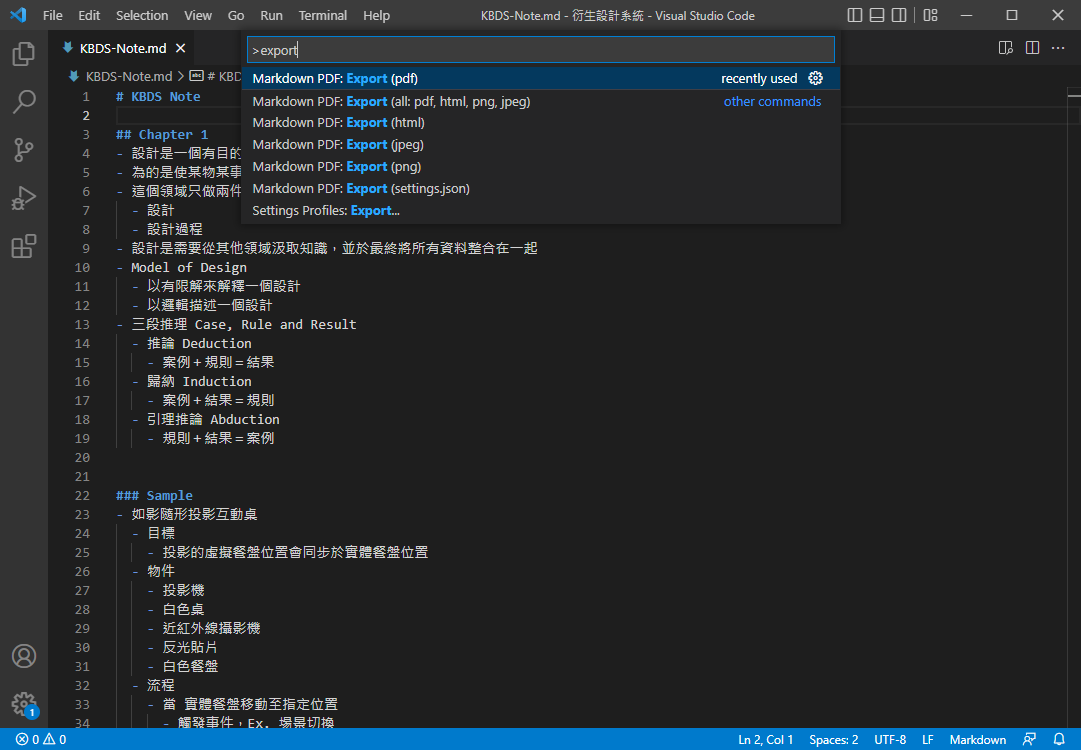Run Markdown PDF: Export (jpeg) command

(x=541, y=145)
